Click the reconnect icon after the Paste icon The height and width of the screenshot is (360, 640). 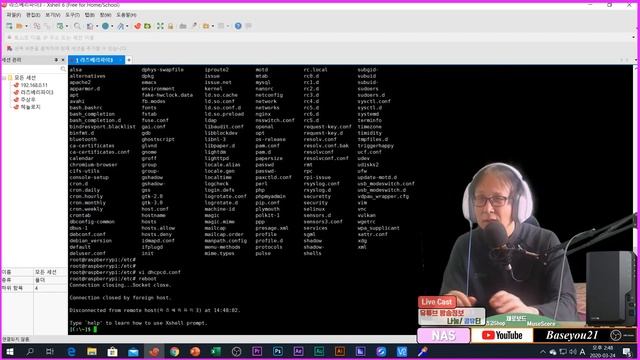[x=60, y=26]
